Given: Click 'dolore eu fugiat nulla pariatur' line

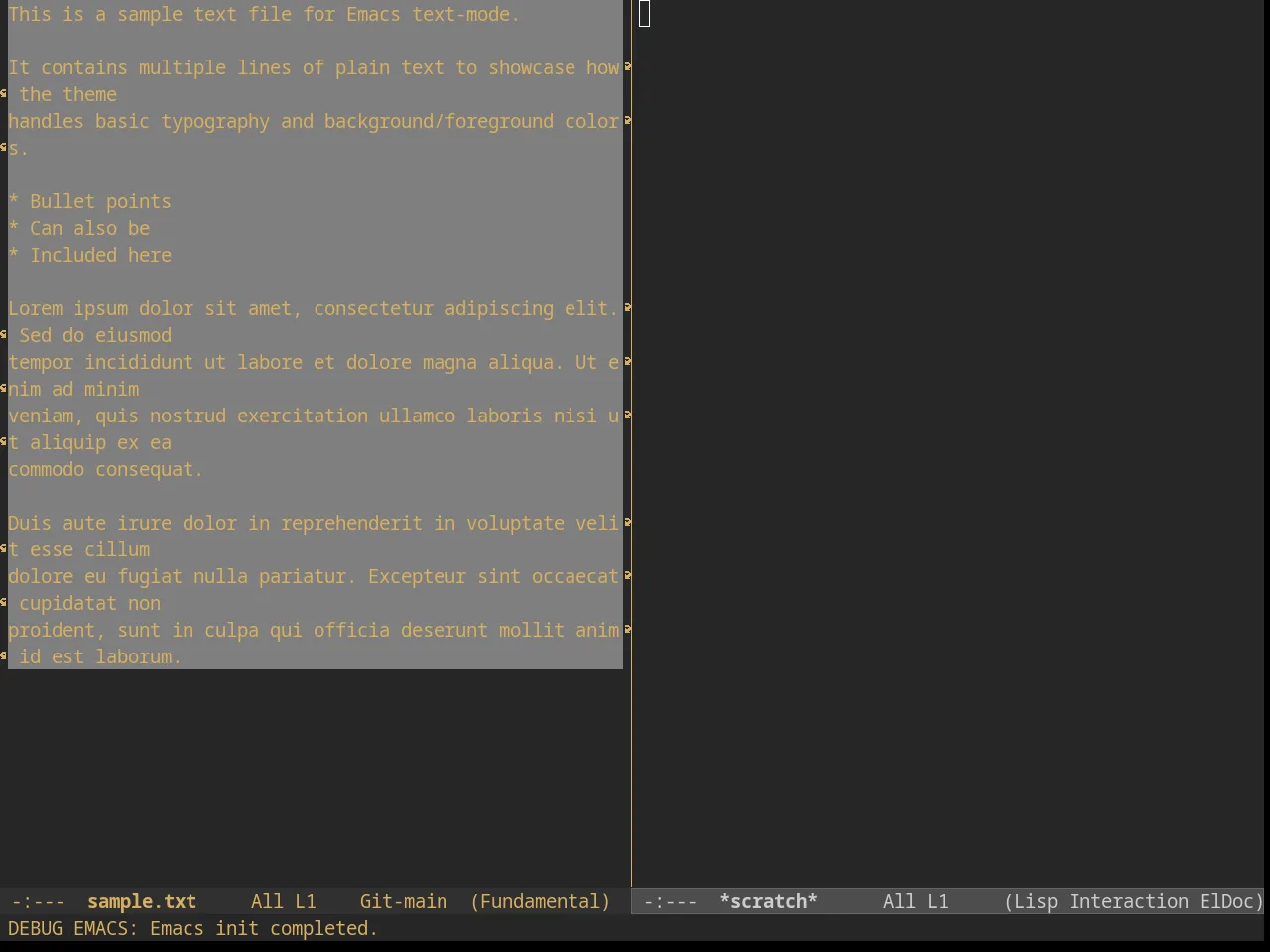Looking at the screenshot, I should pos(314,576).
